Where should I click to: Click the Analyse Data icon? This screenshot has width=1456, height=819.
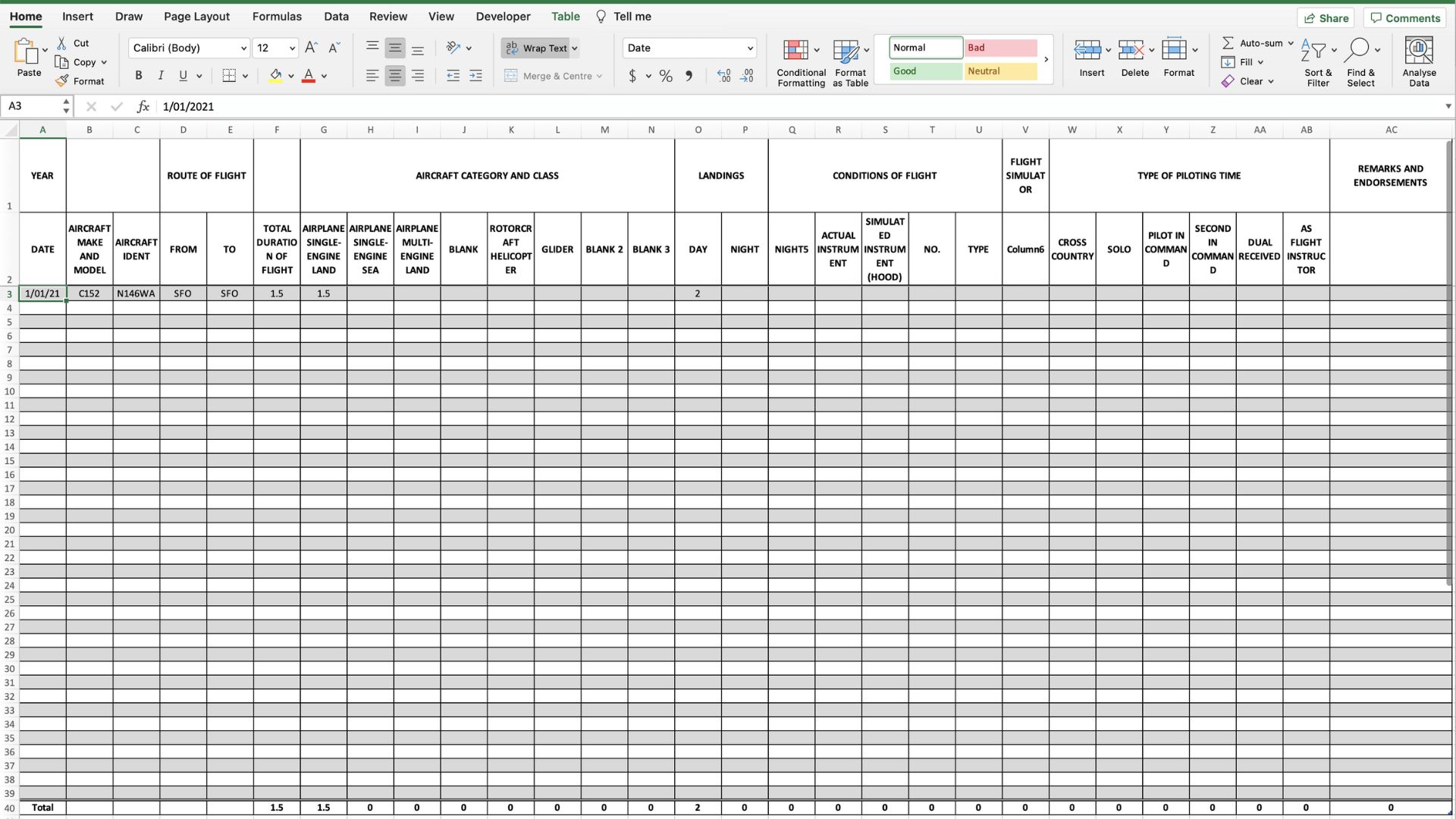[1420, 61]
